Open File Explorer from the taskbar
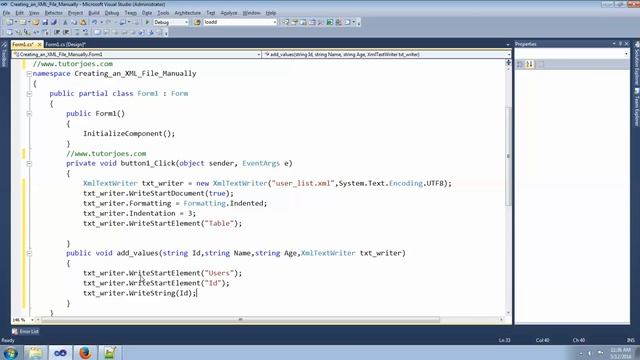This screenshot has width=640, height=360. tap(36, 353)
